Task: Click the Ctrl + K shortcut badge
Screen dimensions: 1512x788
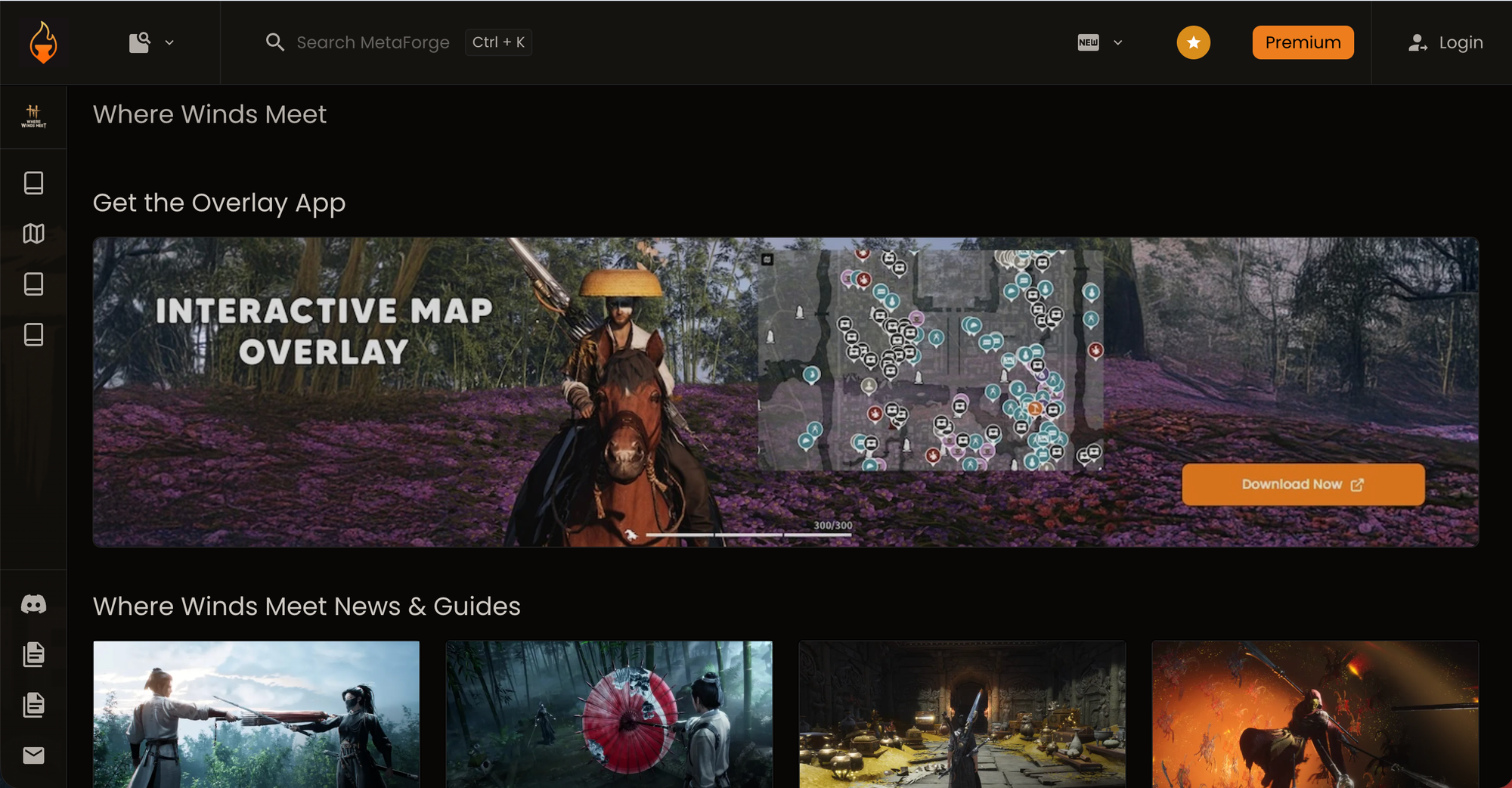Action: click(x=498, y=42)
